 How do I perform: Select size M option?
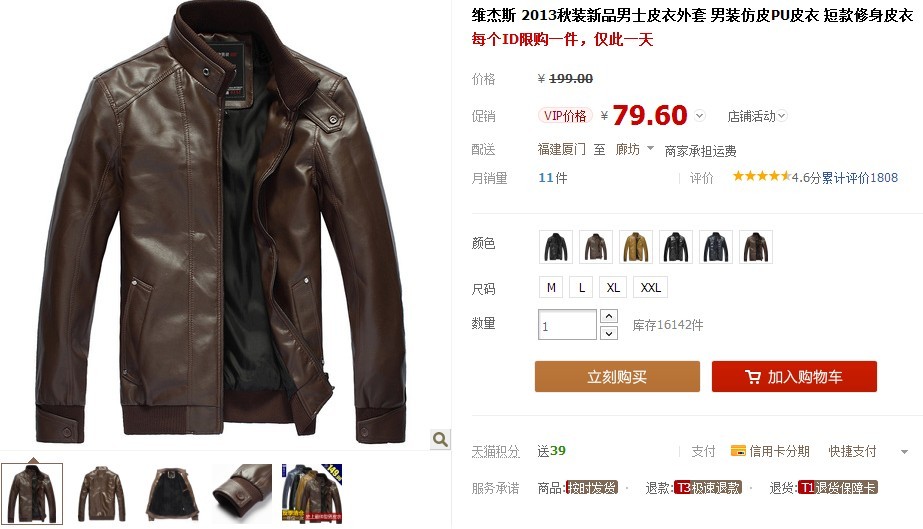[551, 287]
